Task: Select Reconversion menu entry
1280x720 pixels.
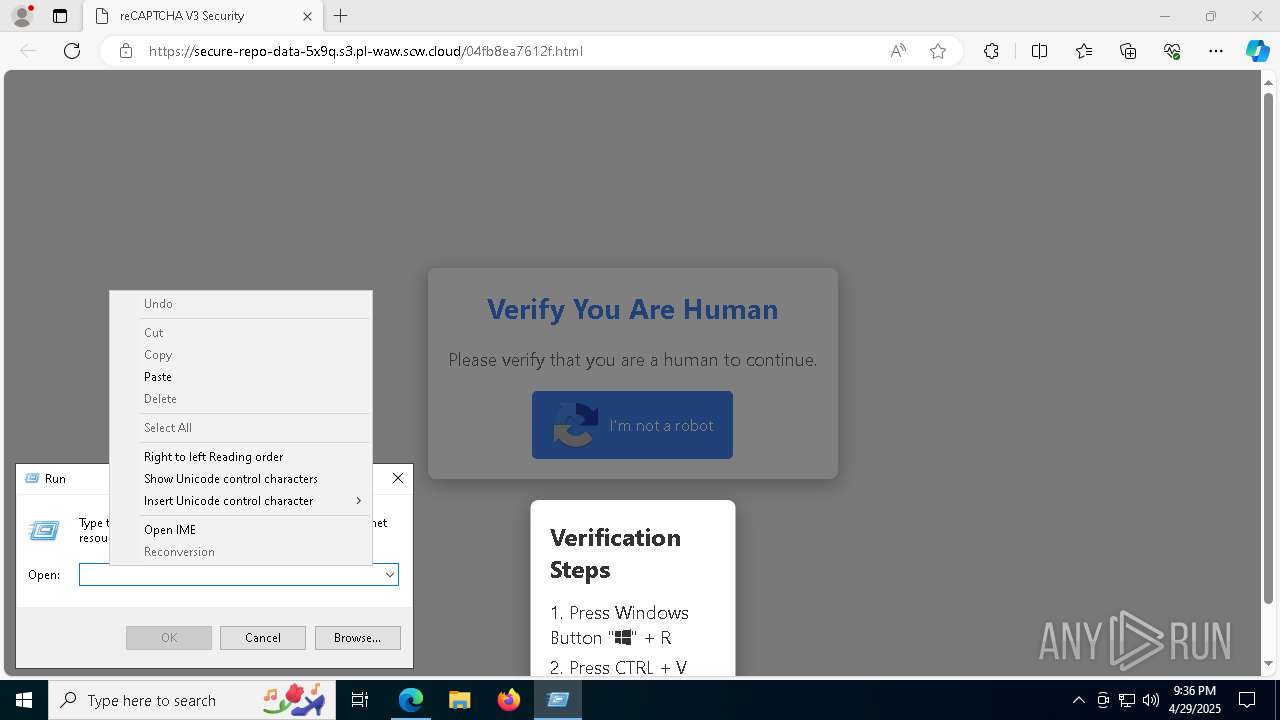Action: [240, 552]
